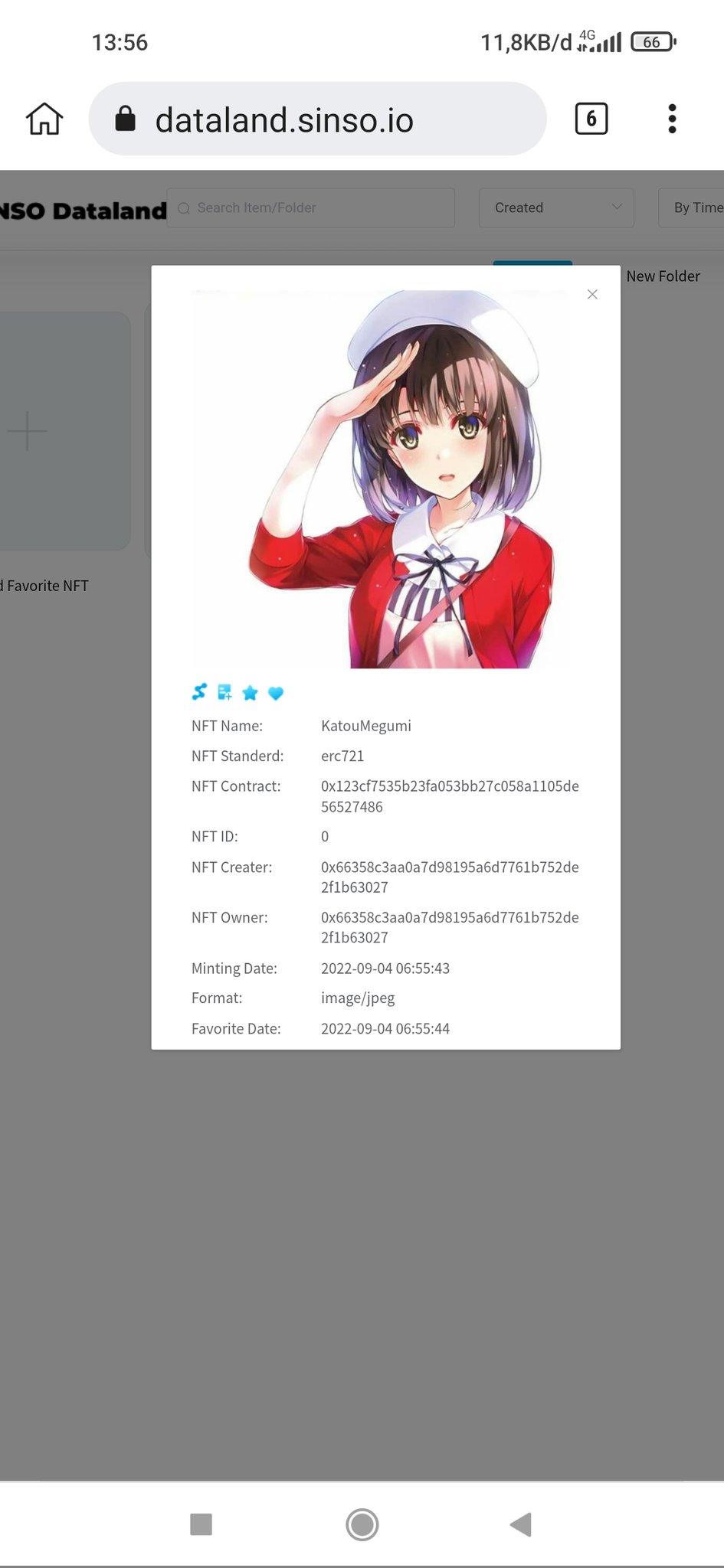Click the New Folder button
724x1568 pixels.
click(663, 276)
